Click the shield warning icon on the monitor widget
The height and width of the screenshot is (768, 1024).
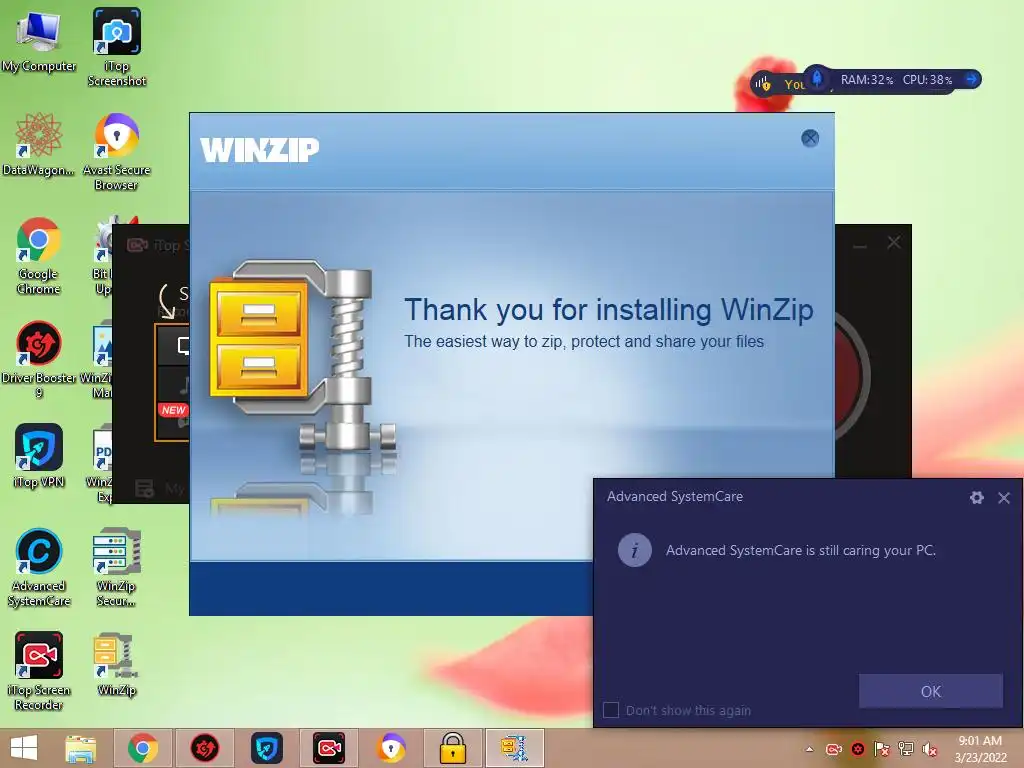coord(763,84)
